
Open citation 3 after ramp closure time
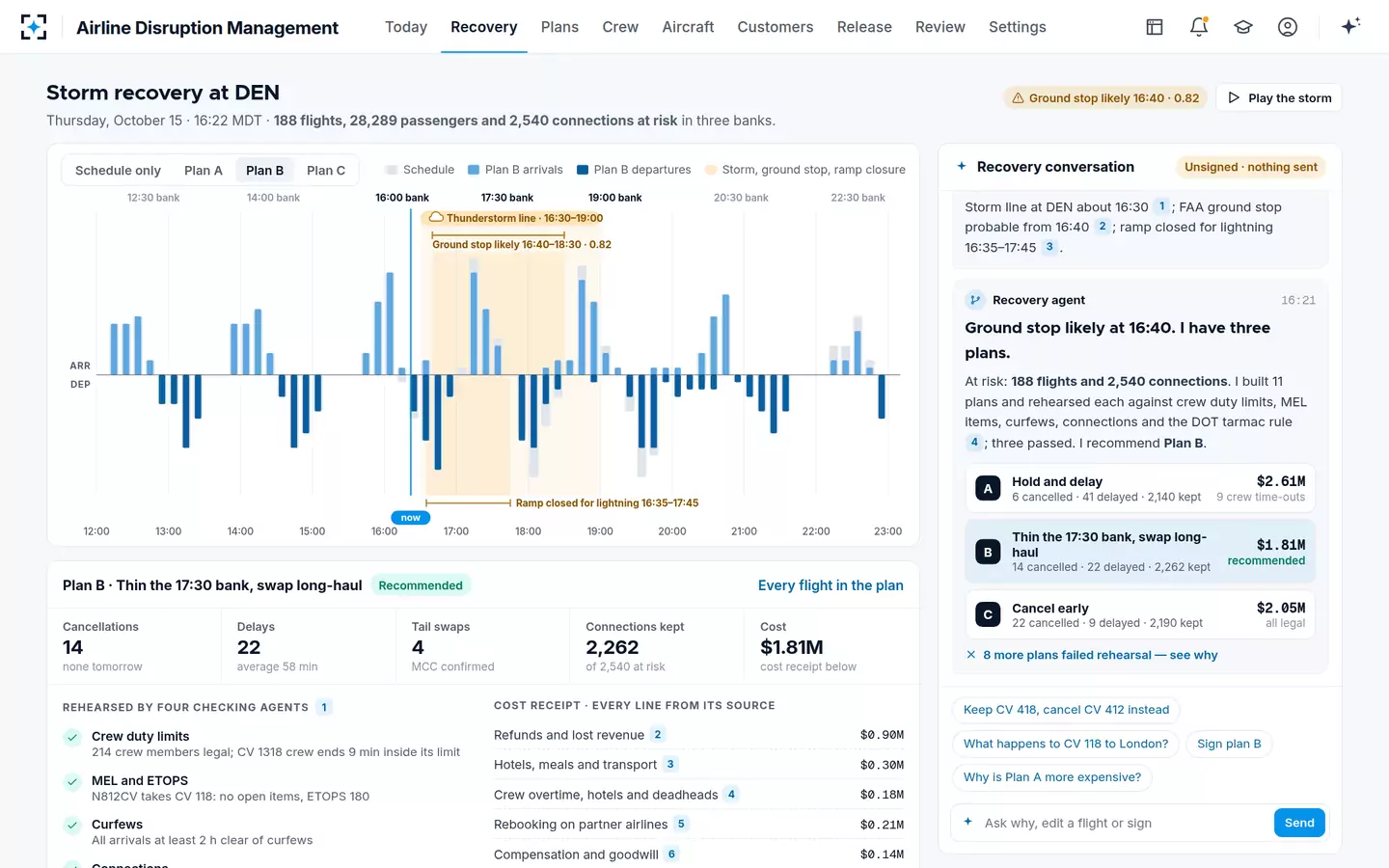[x=1049, y=247]
